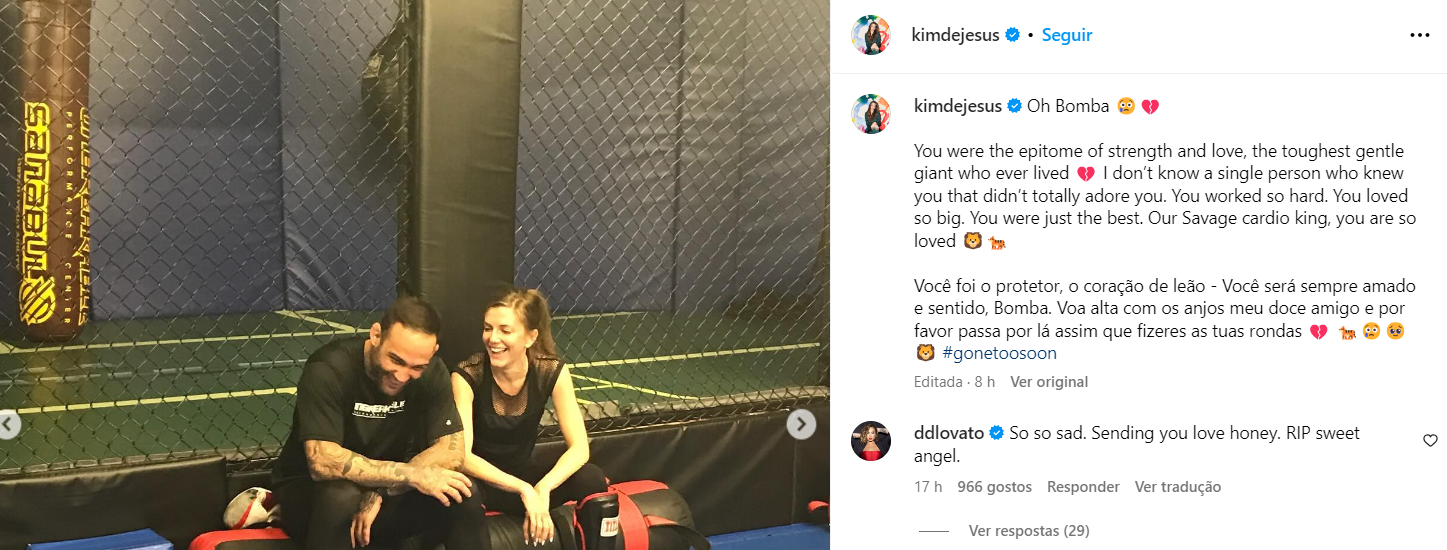1447x550 pixels.
Task: Open kimdejesus username in post header
Action: (x=955, y=35)
